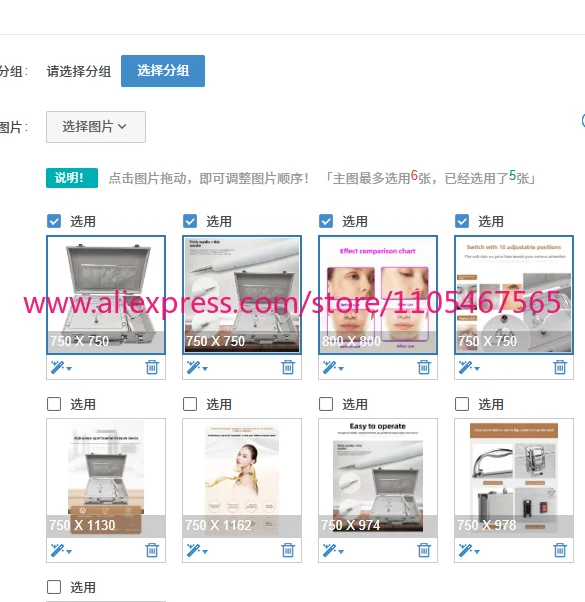Delete the 750 X 1130 image

[x=152, y=550]
